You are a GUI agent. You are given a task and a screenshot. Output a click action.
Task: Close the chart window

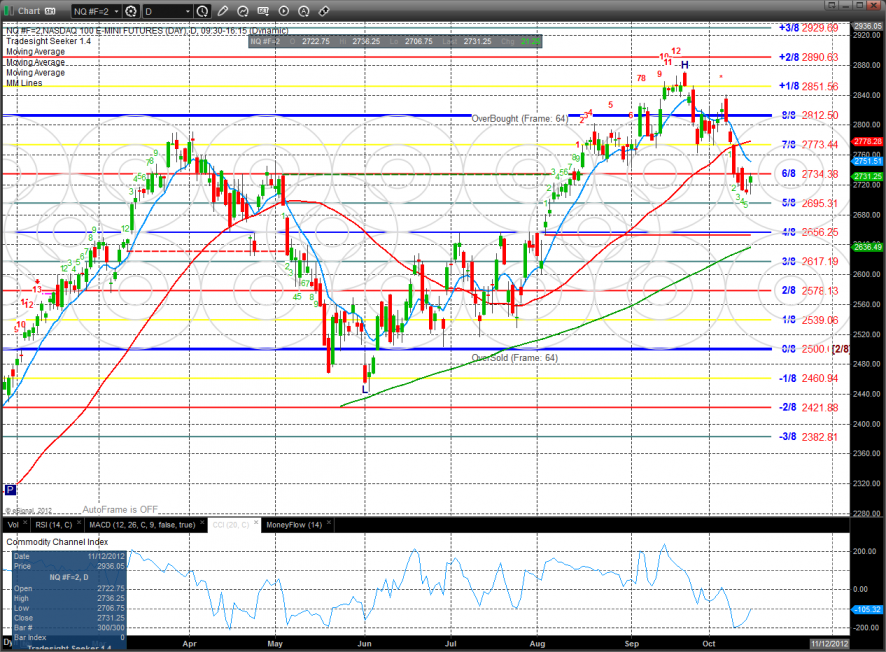(874, 5)
